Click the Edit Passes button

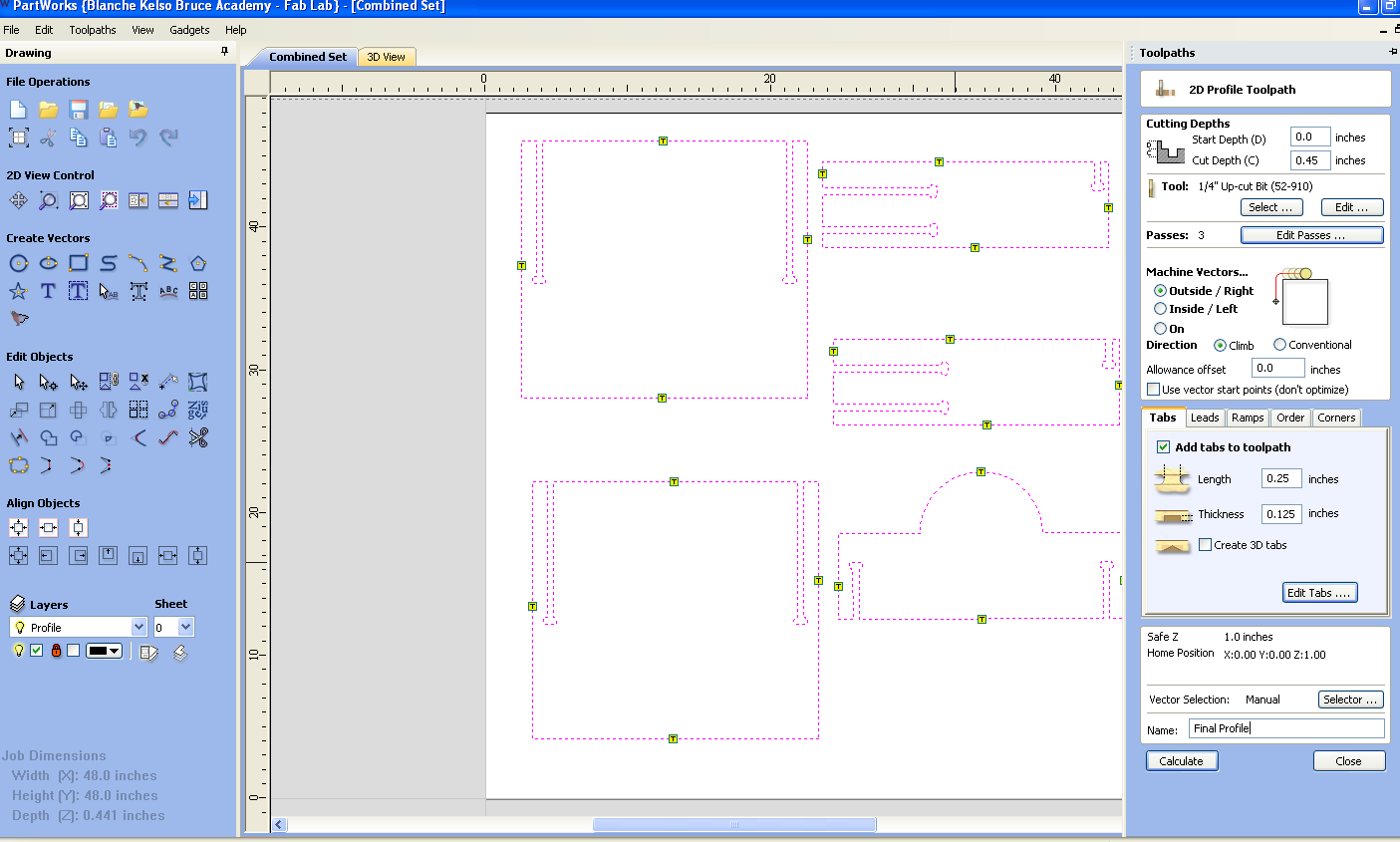pyautogui.click(x=1311, y=235)
